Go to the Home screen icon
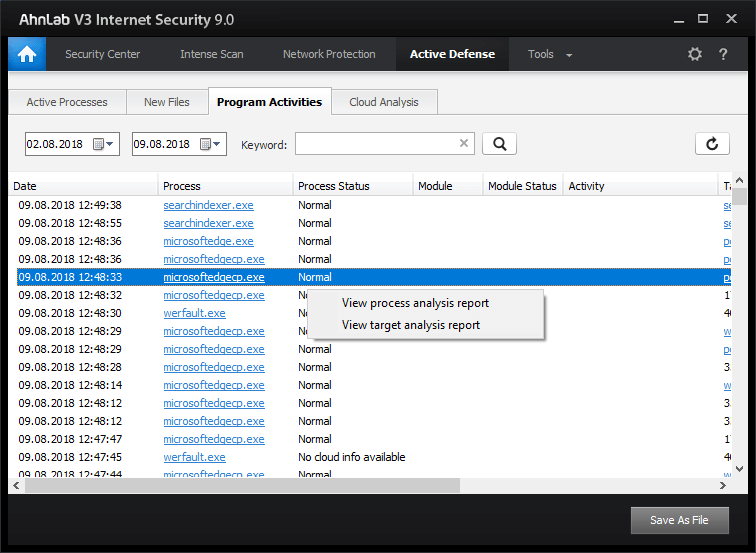The height and width of the screenshot is (553, 756). [27, 54]
